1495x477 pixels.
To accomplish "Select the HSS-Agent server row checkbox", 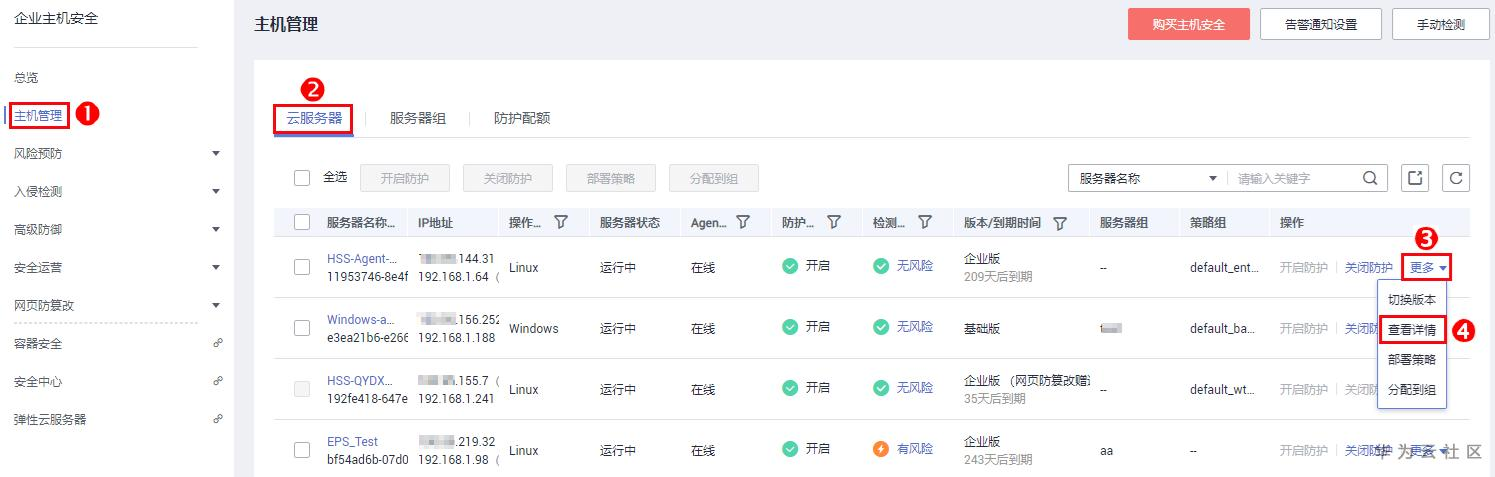I will pos(302,267).
